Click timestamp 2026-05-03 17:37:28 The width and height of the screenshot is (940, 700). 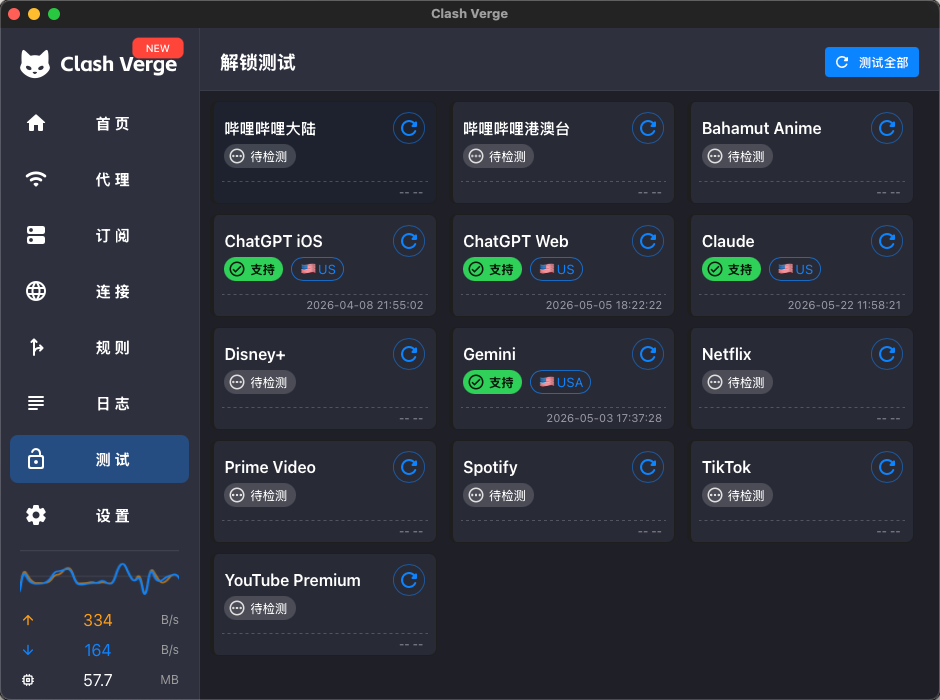604,418
